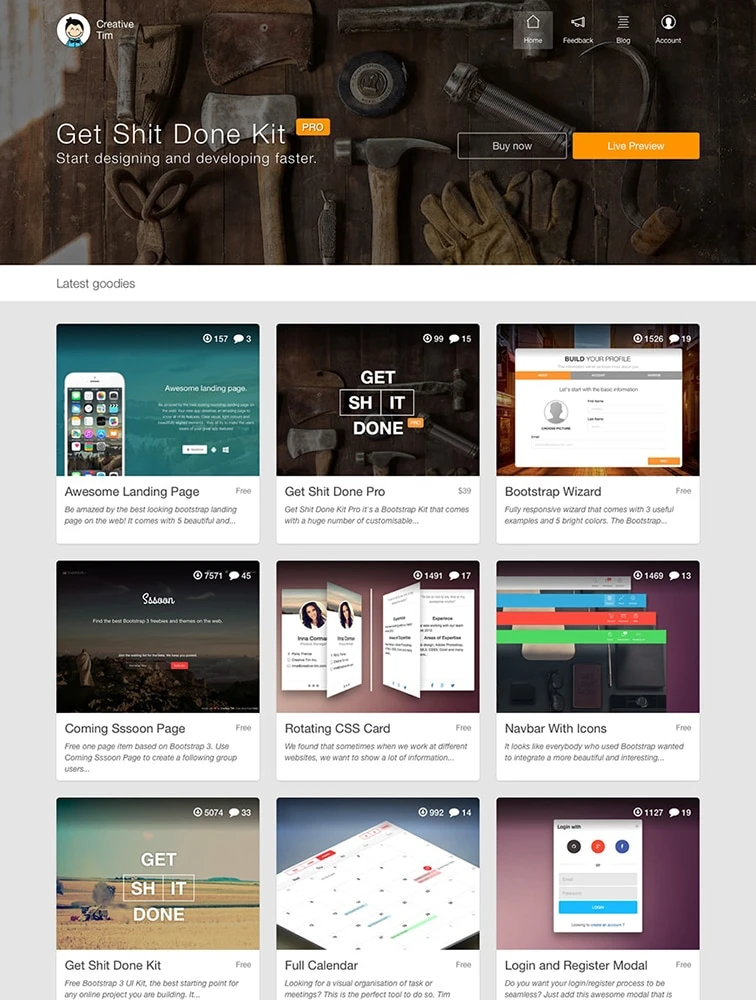The height and width of the screenshot is (1000, 756).
Task: Click download count 1526 on Bootstrap Wizard
Action: (x=648, y=339)
